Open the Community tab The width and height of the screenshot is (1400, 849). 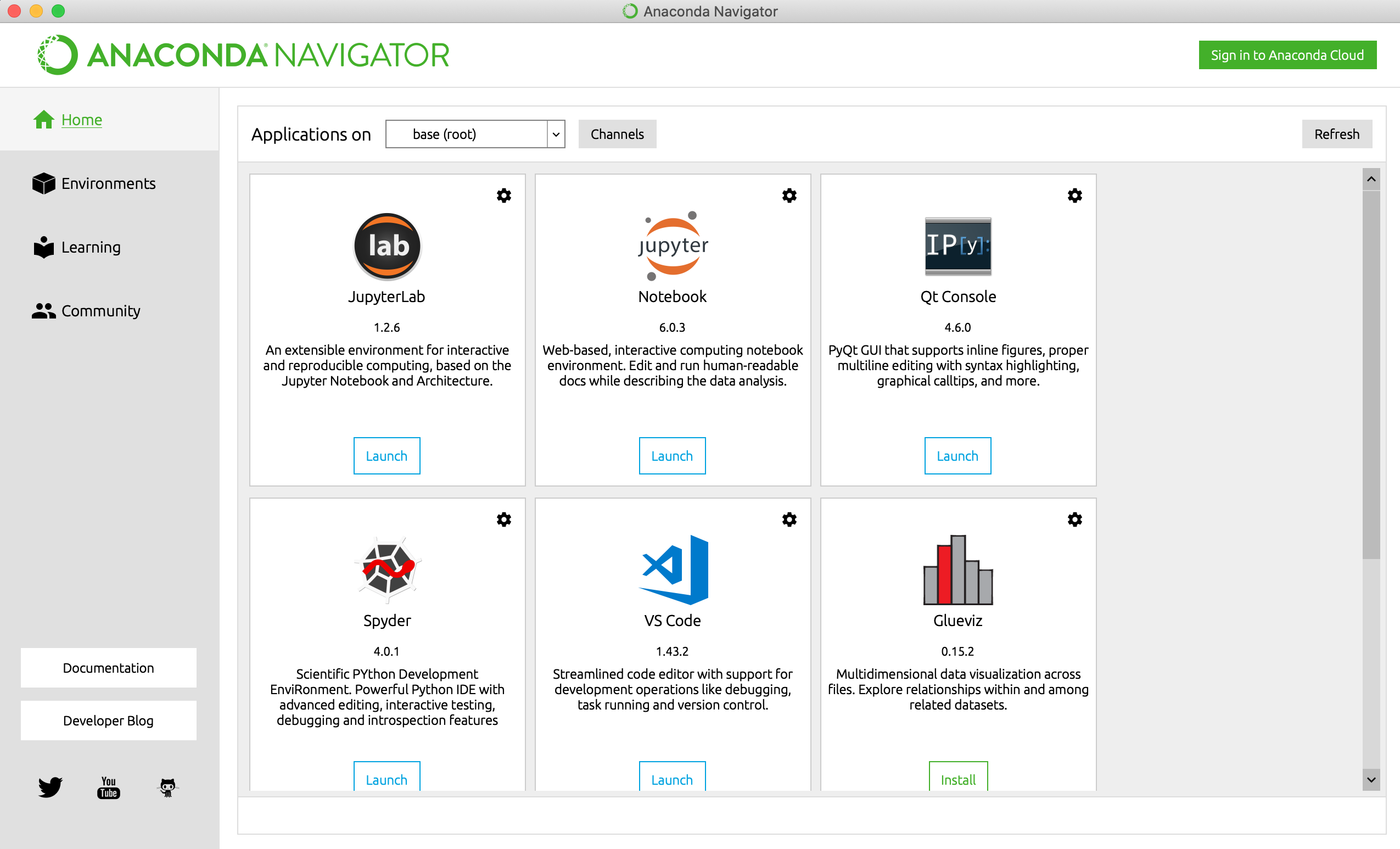109,311
